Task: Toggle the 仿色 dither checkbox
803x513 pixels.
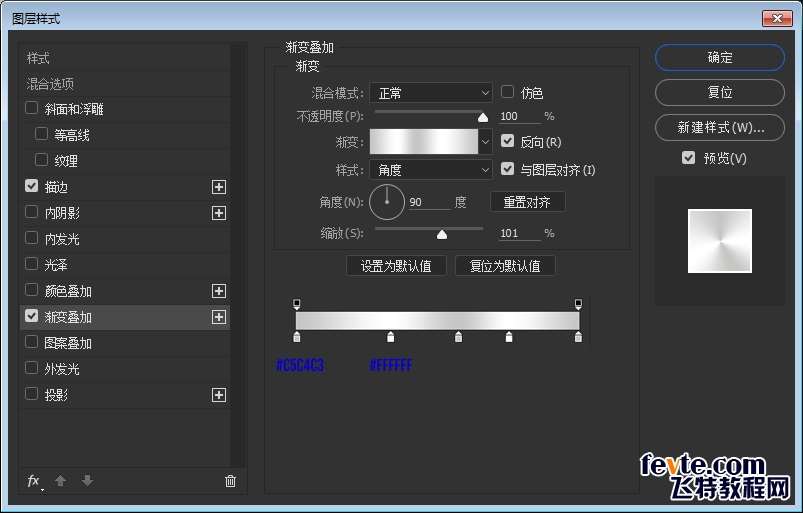Action: (507, 92)
